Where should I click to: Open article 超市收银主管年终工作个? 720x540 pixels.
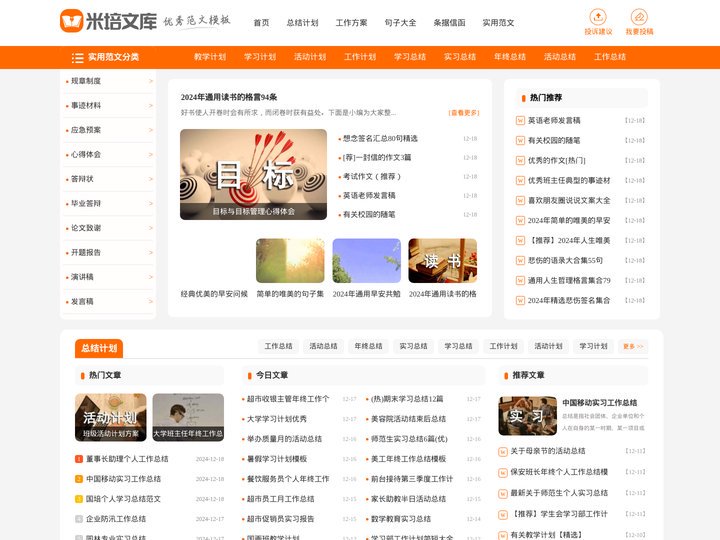pos(288,399)
